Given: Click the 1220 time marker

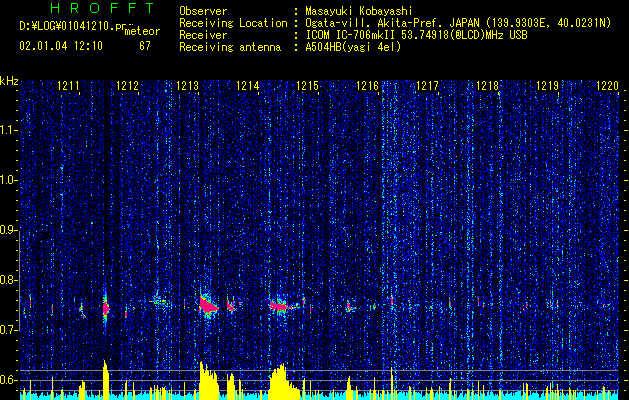Looking at the screenshot, I should (x=607, y=85).
